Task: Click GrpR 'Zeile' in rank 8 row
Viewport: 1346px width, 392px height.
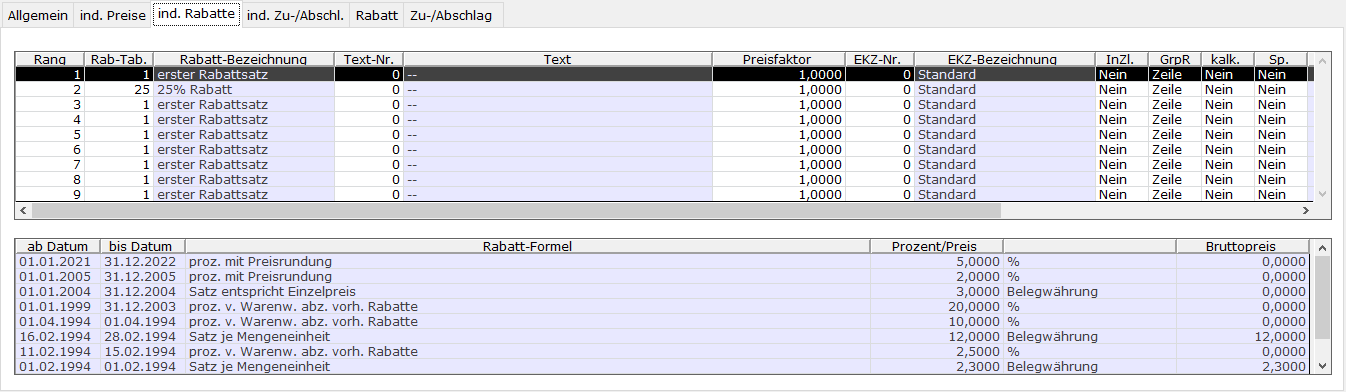Action: pyautogui.click(x=1174, y=179)
